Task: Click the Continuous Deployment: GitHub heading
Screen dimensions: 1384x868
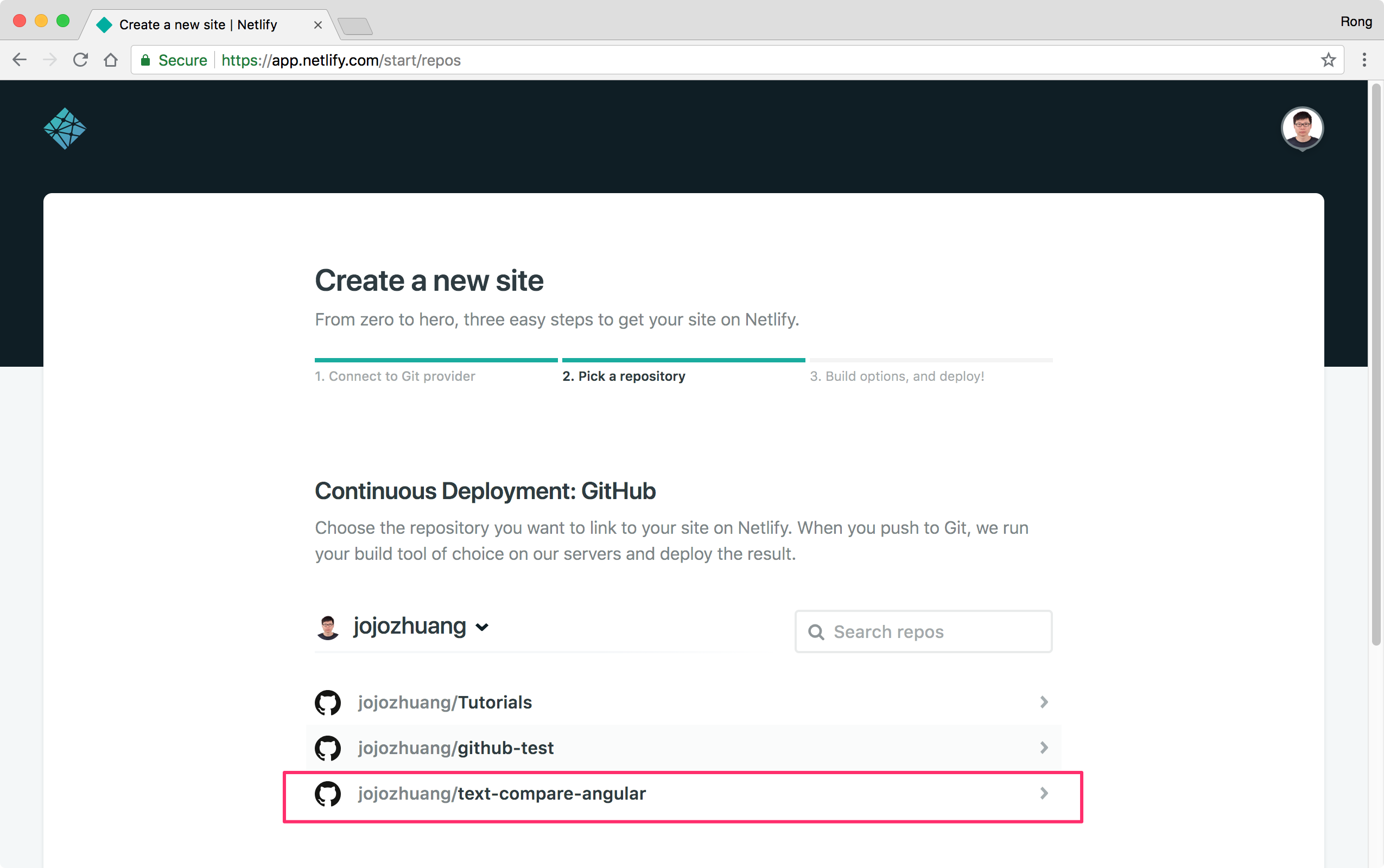Action: click(x=485, y=491)
